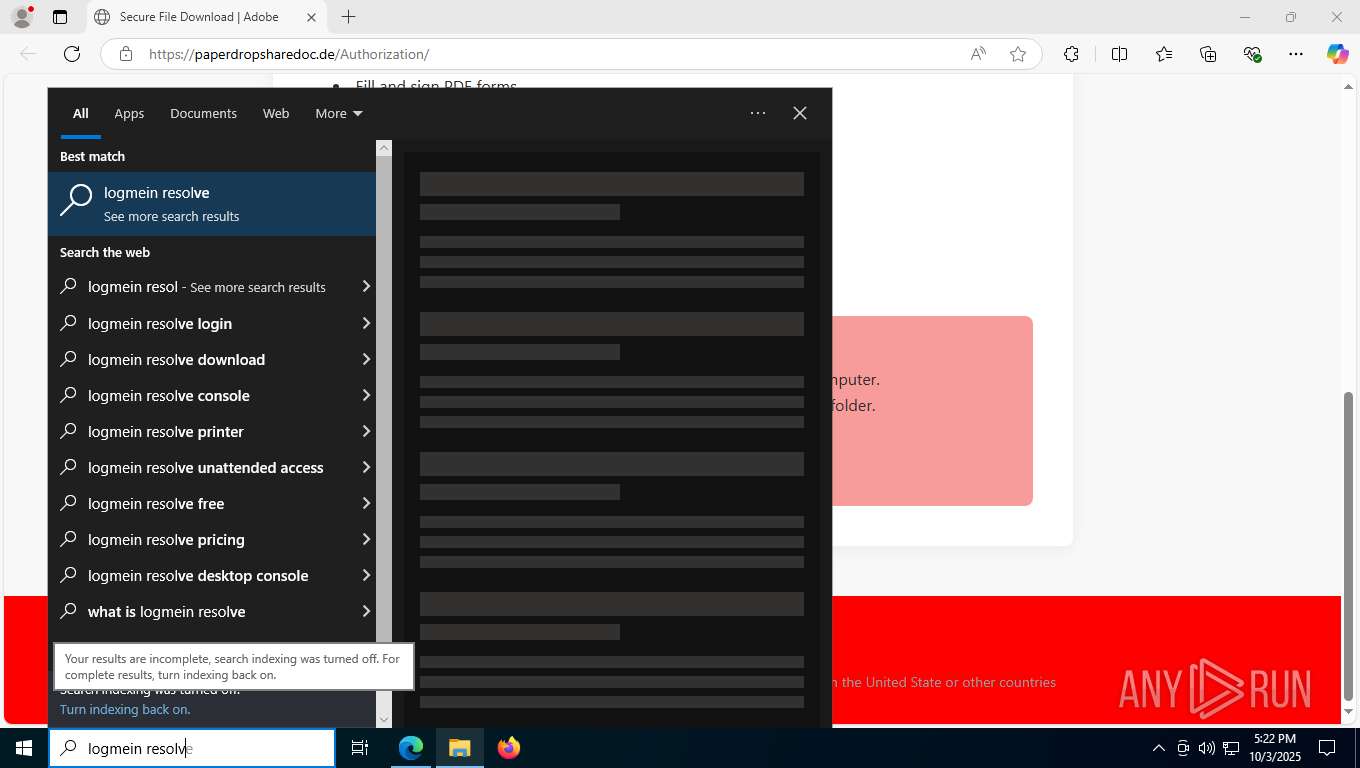Viewport: 1360px width, 768px height.
Task: Expand arrow for what is logmein resolve
Action: (366, 611)
